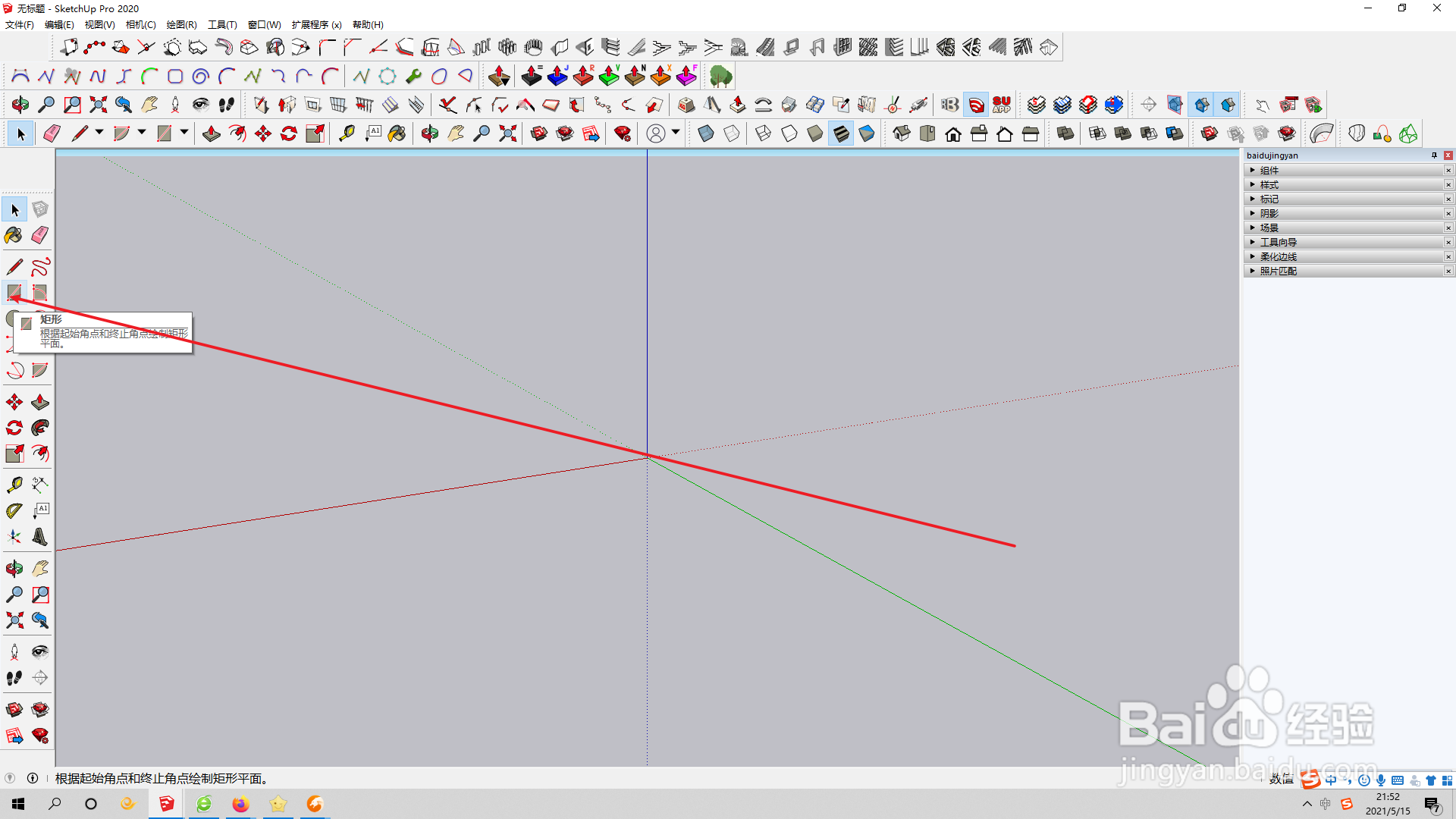
Task: Select the Rectangle tool in left toolbar
Action: point(14,292)
